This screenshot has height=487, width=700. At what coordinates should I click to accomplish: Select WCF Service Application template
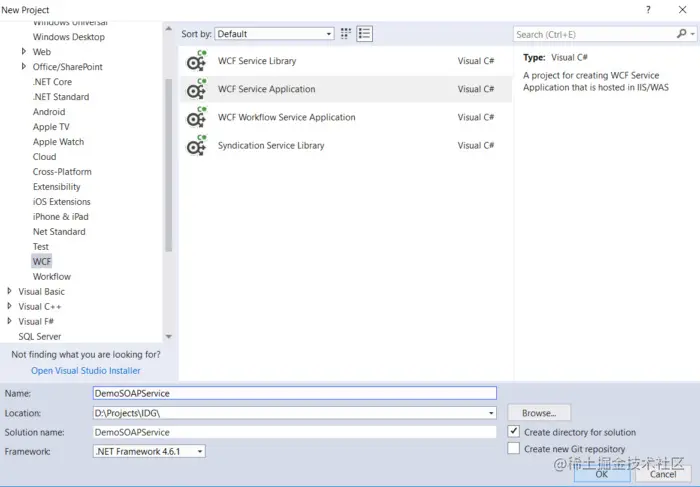tap(346, 89)
